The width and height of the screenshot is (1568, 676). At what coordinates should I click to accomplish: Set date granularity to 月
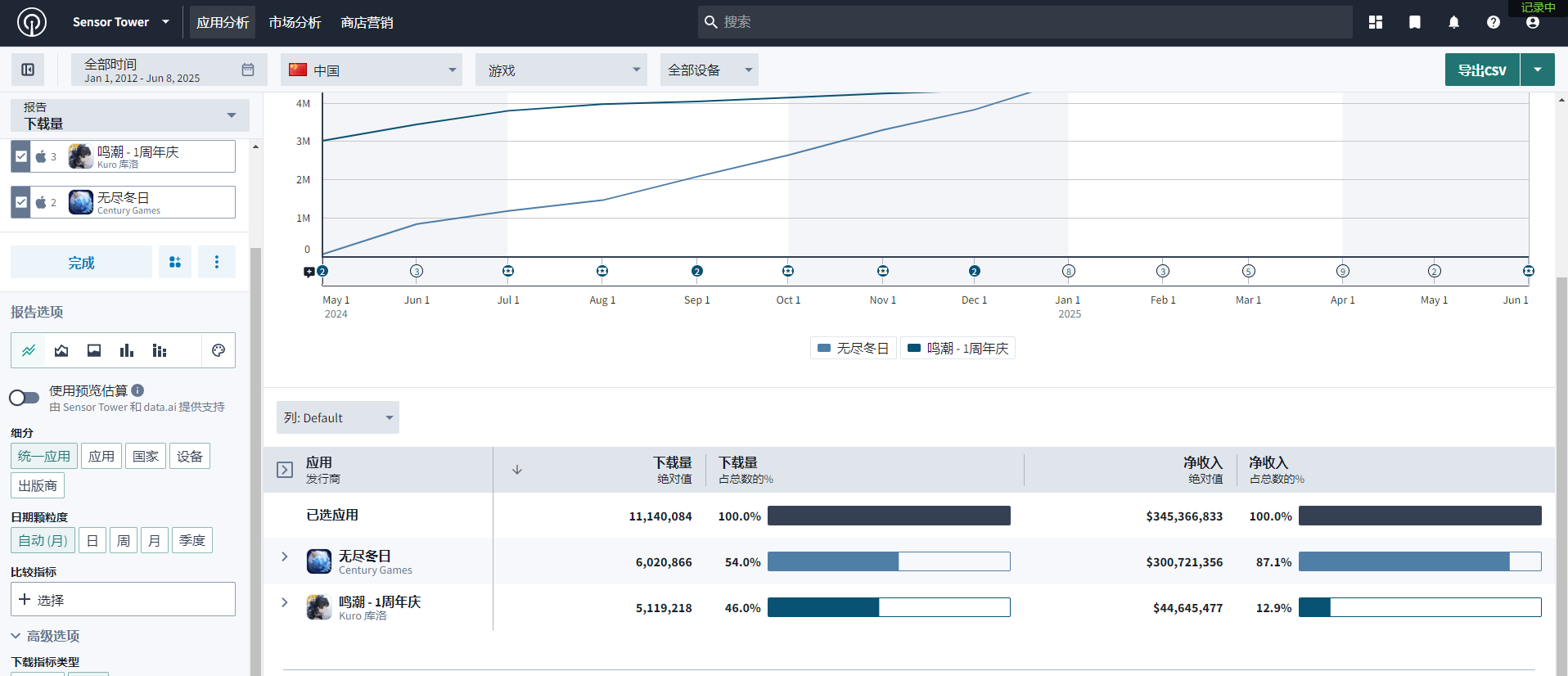(x=155, y=540)
